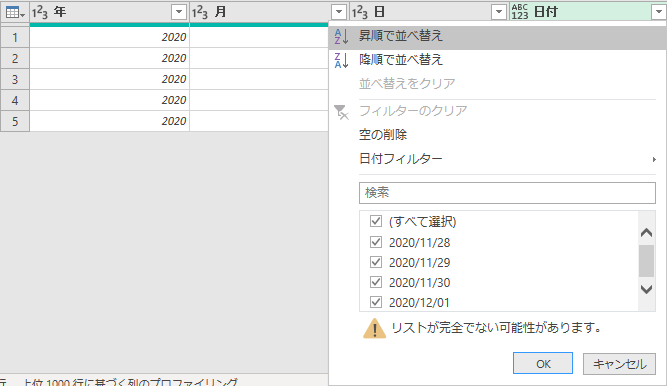Click the ascending sort A-Z icon
This screenshot has height=386, width=667.
(342, 37)
